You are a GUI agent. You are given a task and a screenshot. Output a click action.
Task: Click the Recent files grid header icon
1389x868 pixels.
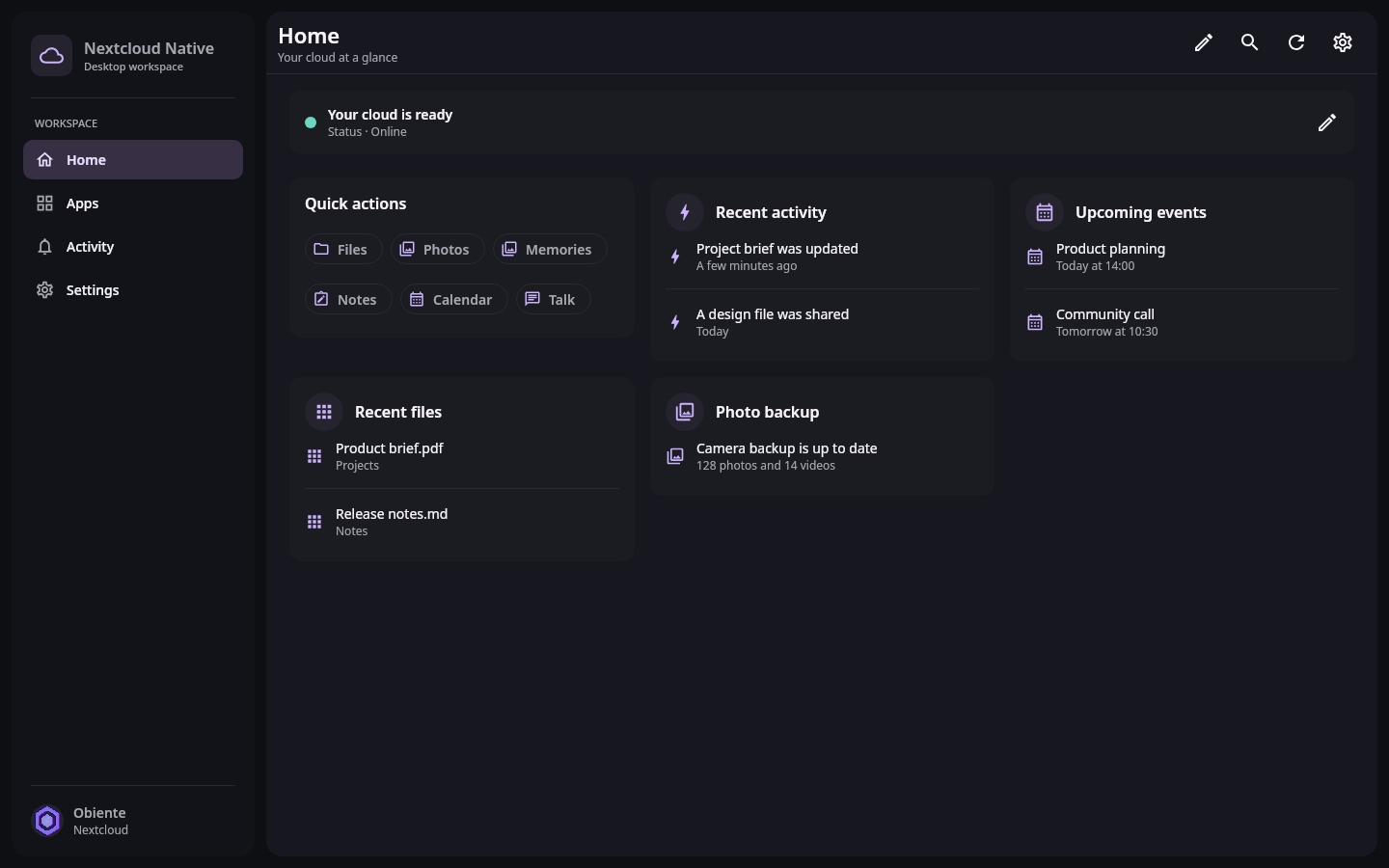(324, 412)
